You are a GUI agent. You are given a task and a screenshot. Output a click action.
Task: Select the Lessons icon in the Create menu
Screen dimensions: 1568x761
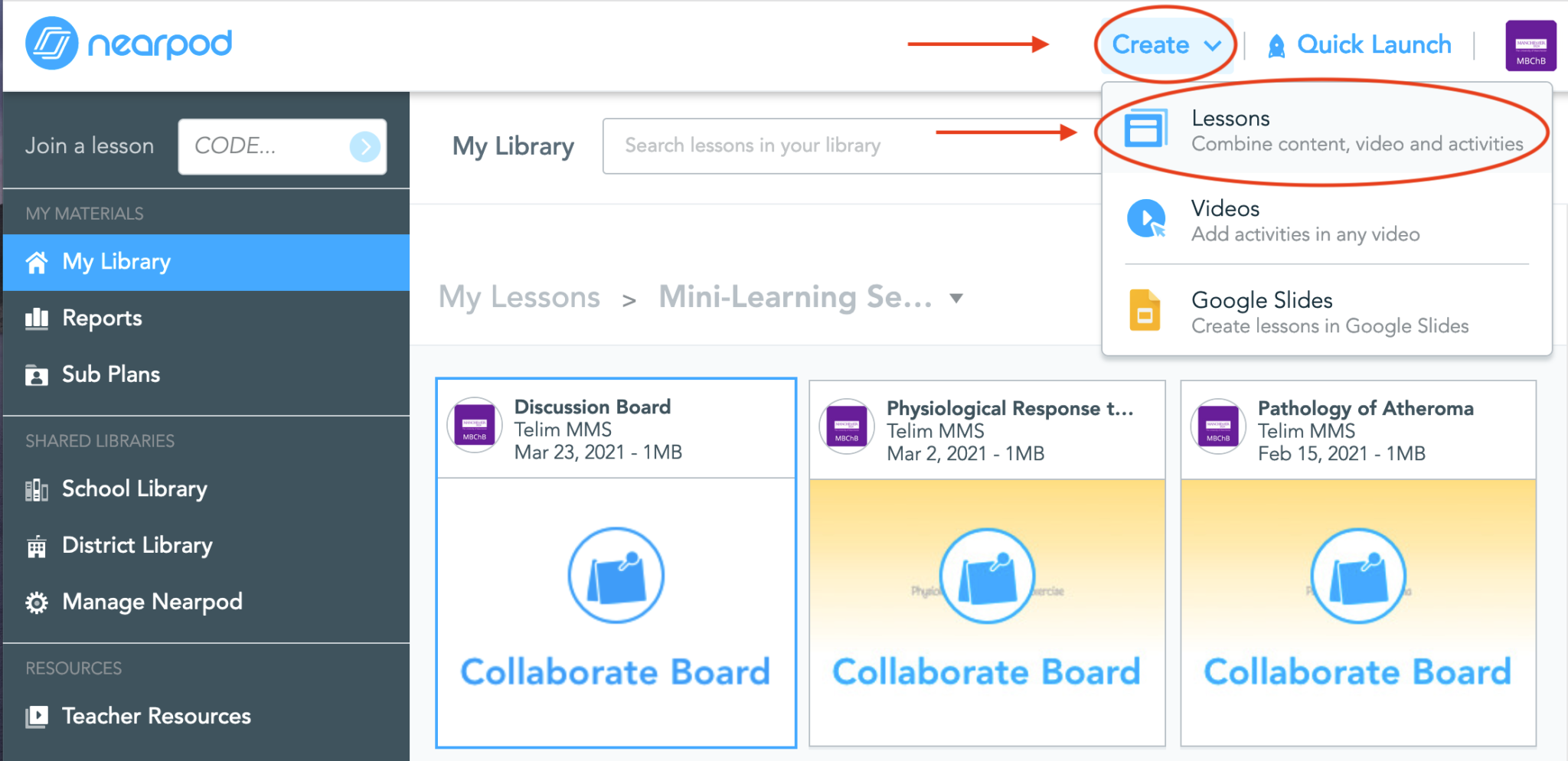click(x=1148, y=129)
